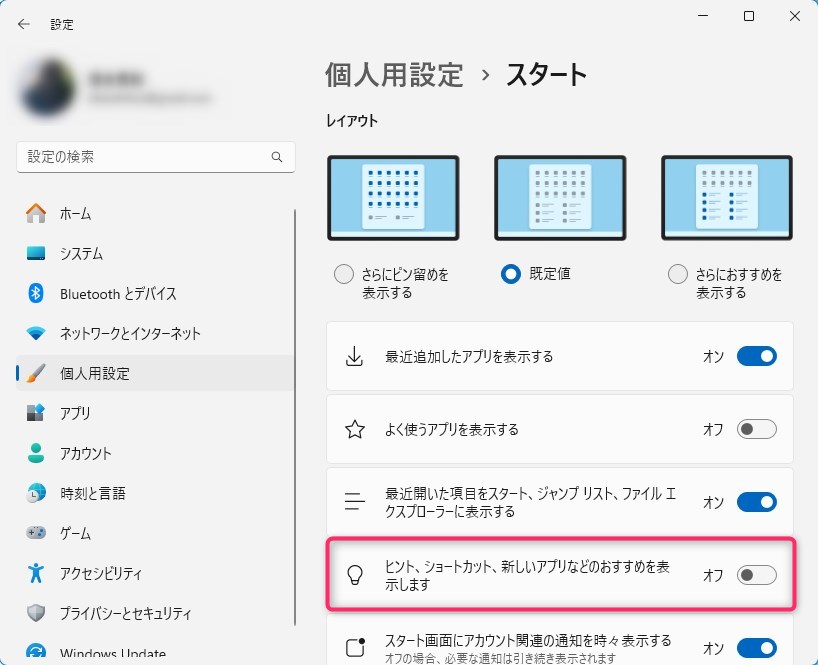Image resolution: width=818 pixels, height=665 pixels.
Task: Turn off 最近追加したアプリを表示する toggle
Action: click(x=756, y=357)
